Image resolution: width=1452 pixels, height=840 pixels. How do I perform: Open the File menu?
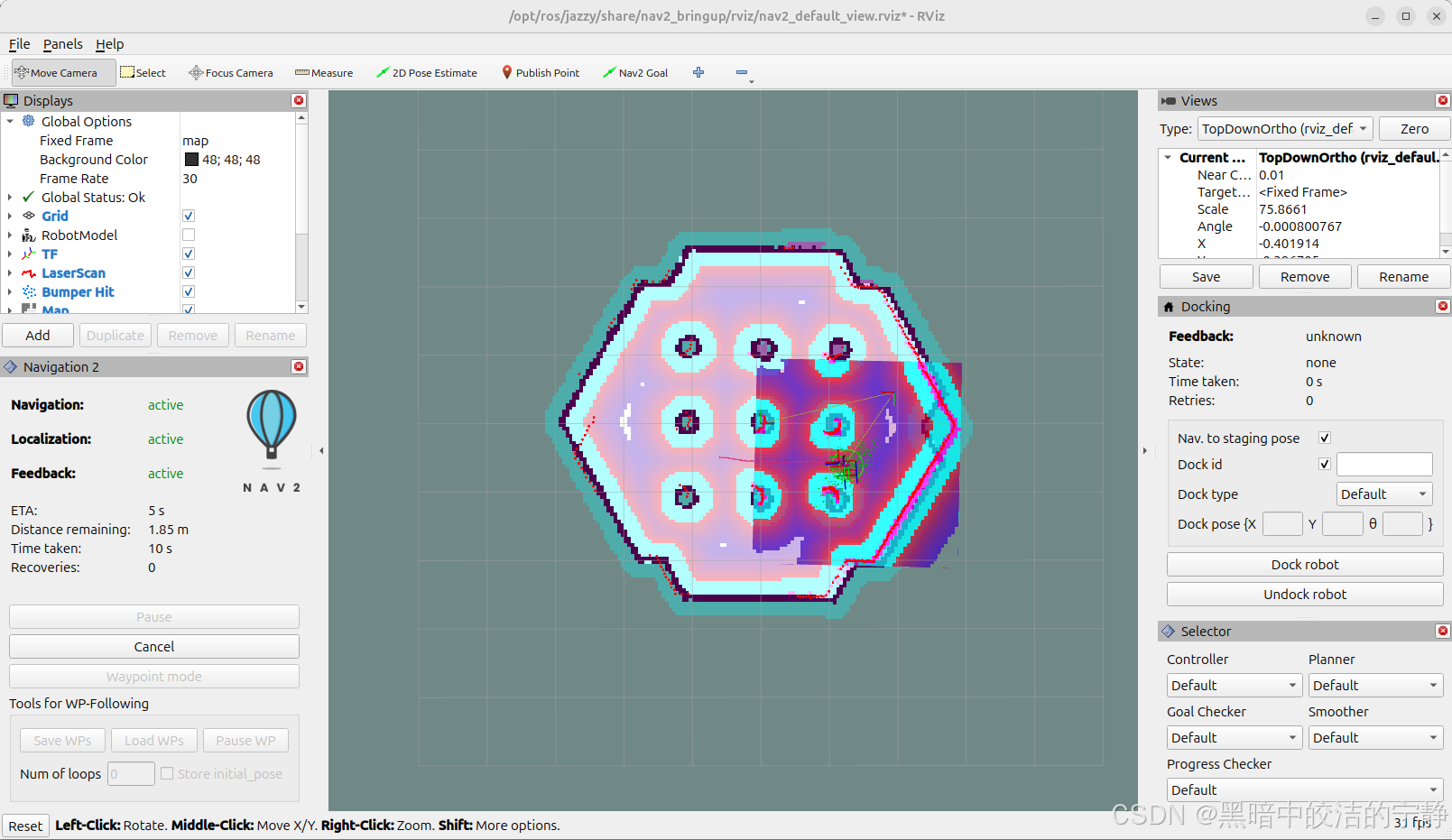(x=19, y=44)
